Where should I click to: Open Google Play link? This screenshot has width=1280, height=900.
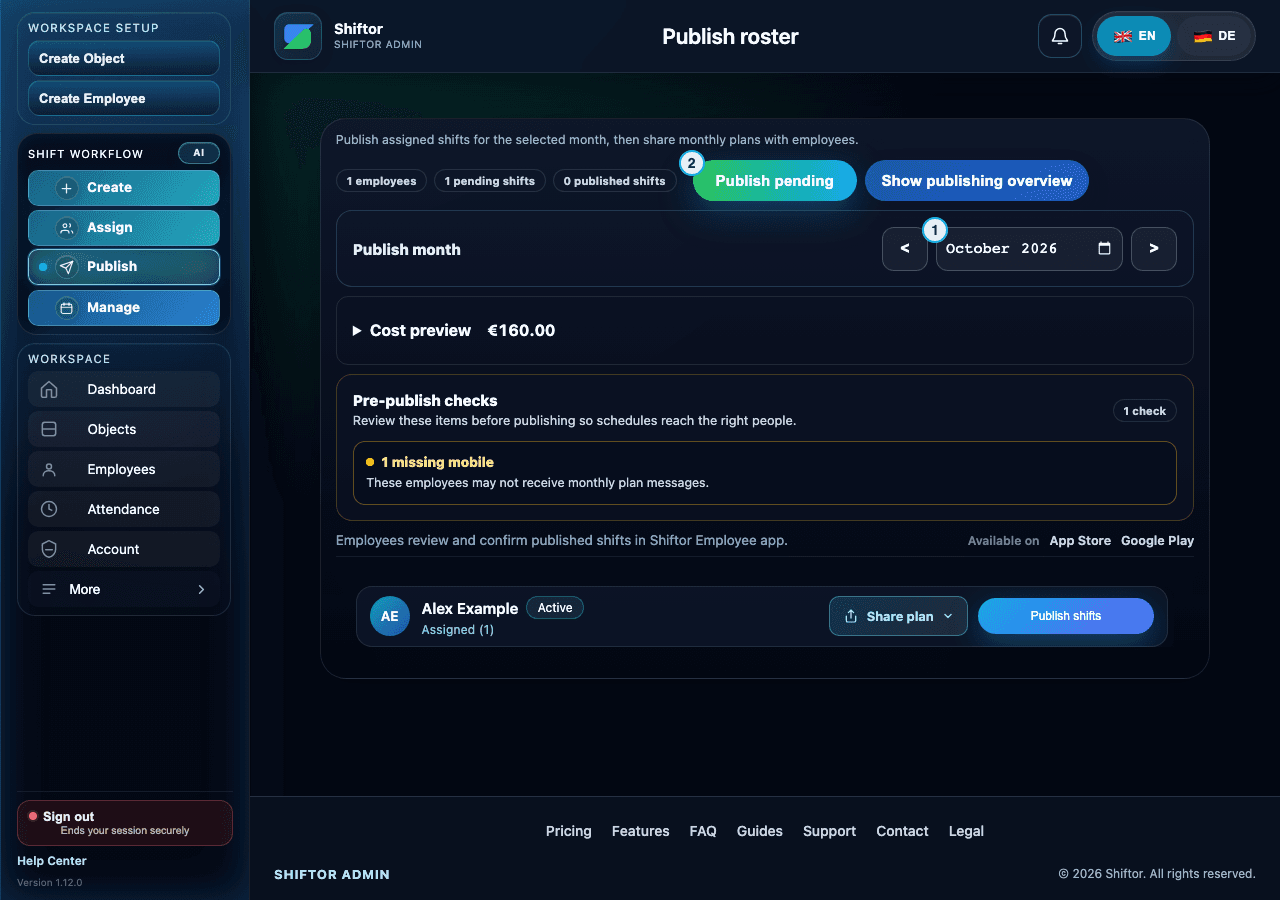click(1157, 541)
